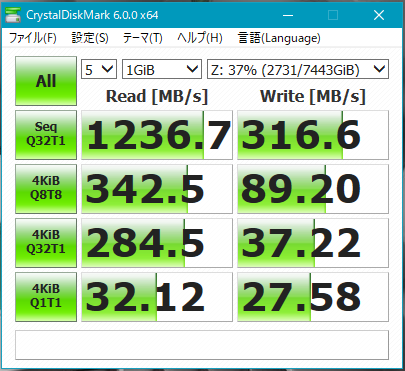
Task: Start the 4KiB Q8T8 test
Action: pyautogui.click(x=46, y=189)
